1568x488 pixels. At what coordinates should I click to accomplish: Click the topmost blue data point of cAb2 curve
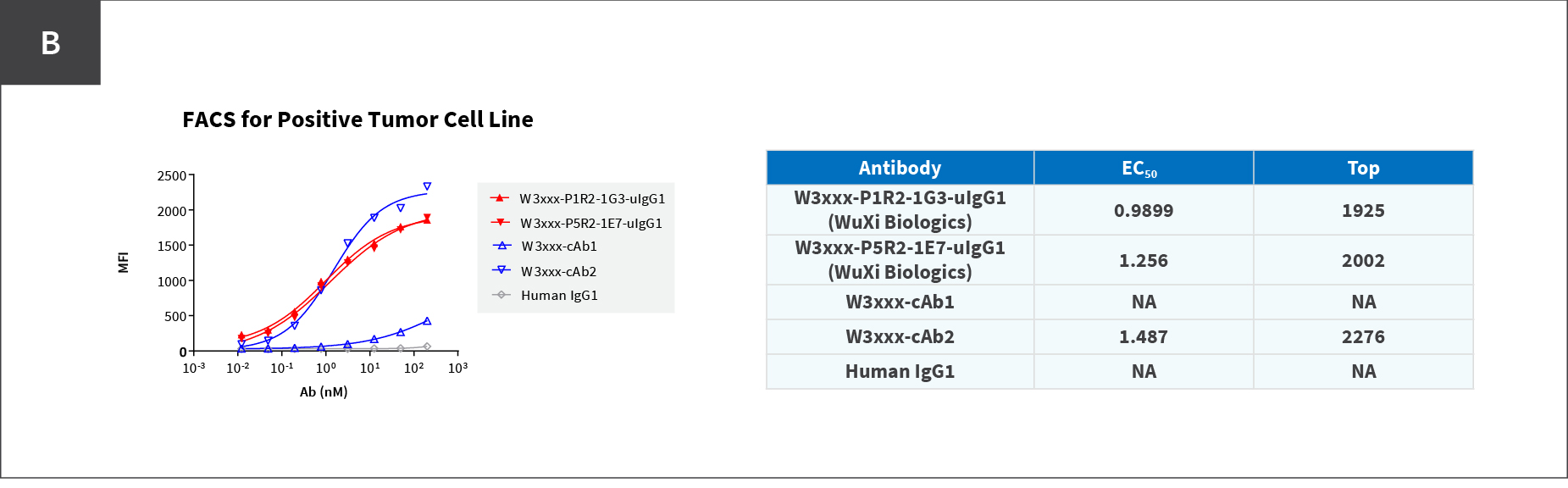[x=427, y=186]
